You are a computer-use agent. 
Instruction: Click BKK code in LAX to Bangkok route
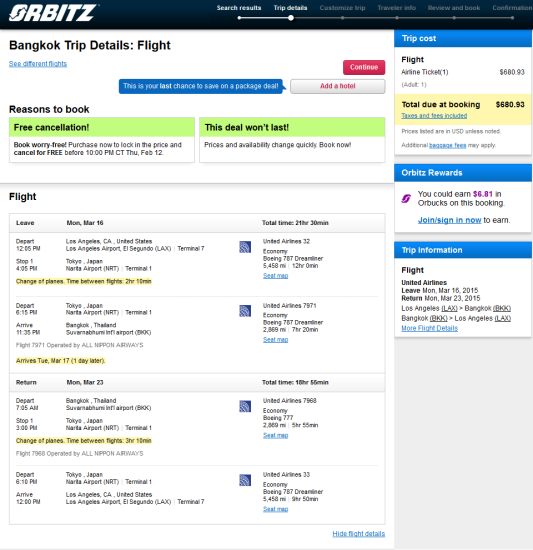click(x=502, y=308)
